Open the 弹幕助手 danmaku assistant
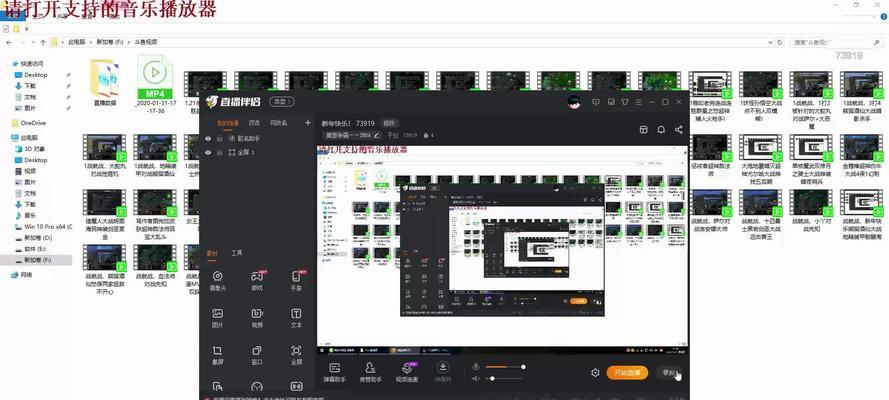This screenshot has height=400, width=889. [335, 372]
